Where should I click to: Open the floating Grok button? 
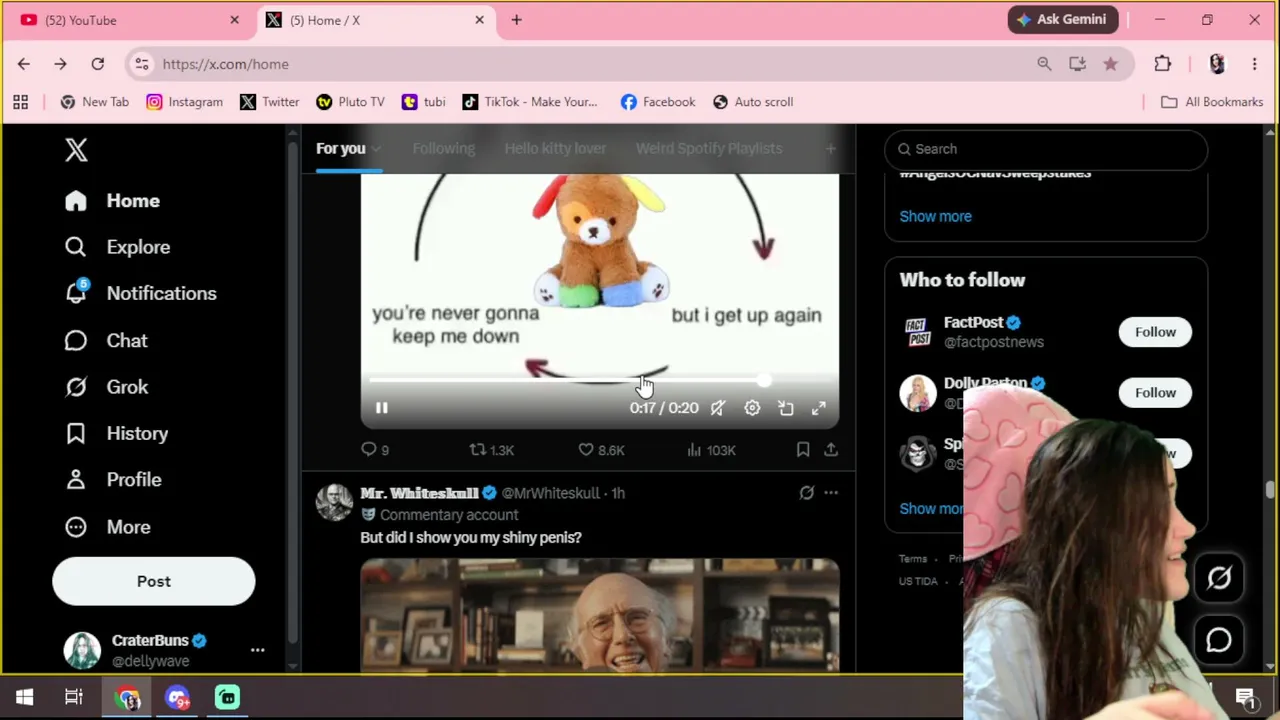point(1219,578)
